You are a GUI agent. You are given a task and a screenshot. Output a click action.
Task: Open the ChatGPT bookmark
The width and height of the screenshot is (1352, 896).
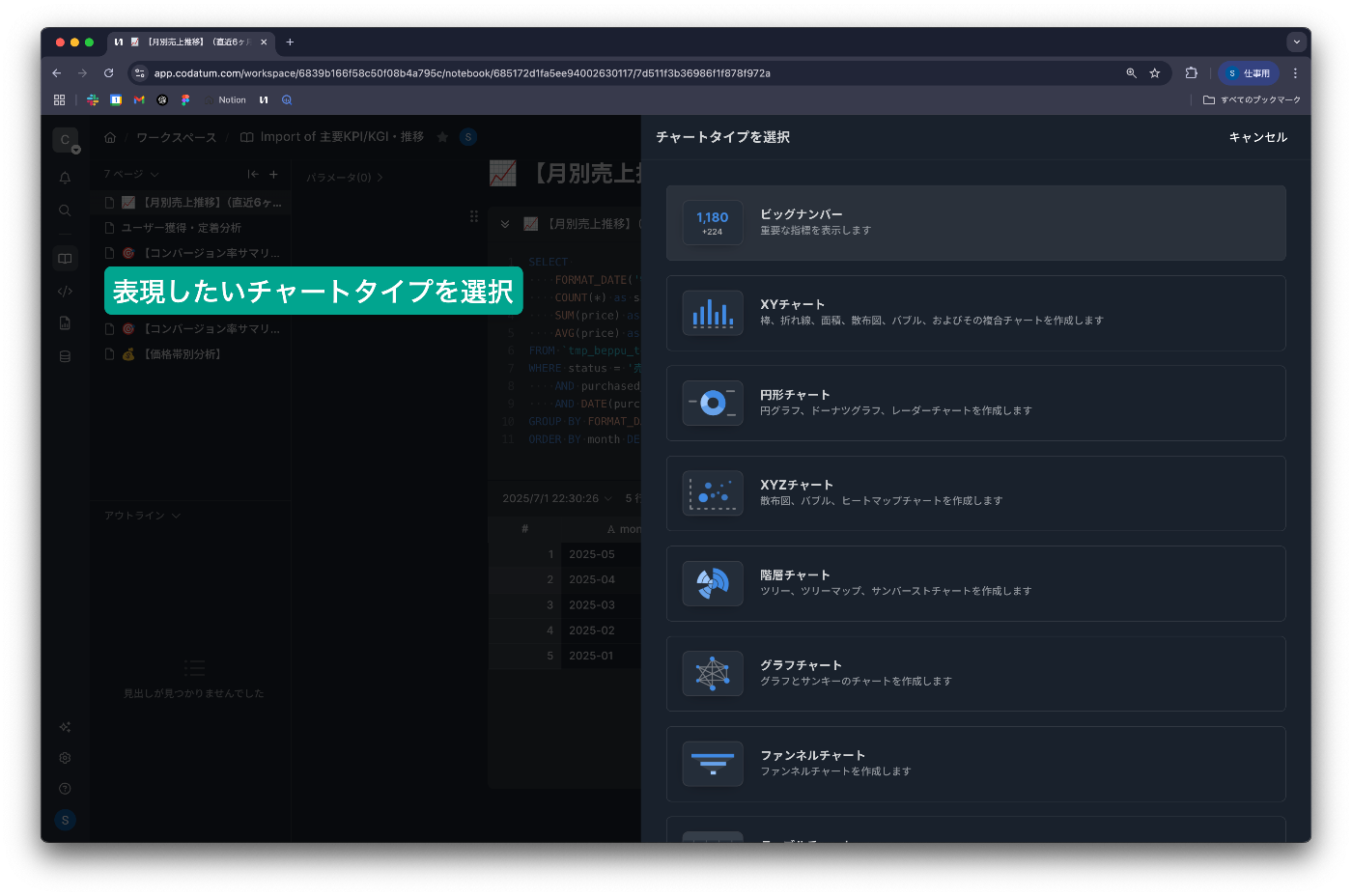162,99
